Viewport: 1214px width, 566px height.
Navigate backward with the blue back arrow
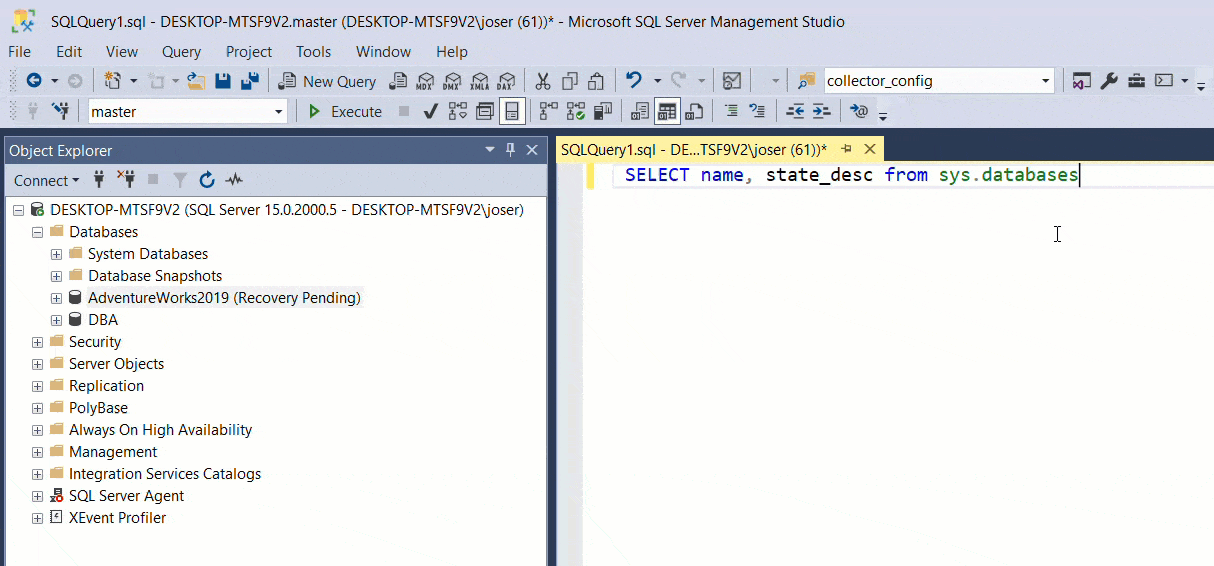(33, 81)
